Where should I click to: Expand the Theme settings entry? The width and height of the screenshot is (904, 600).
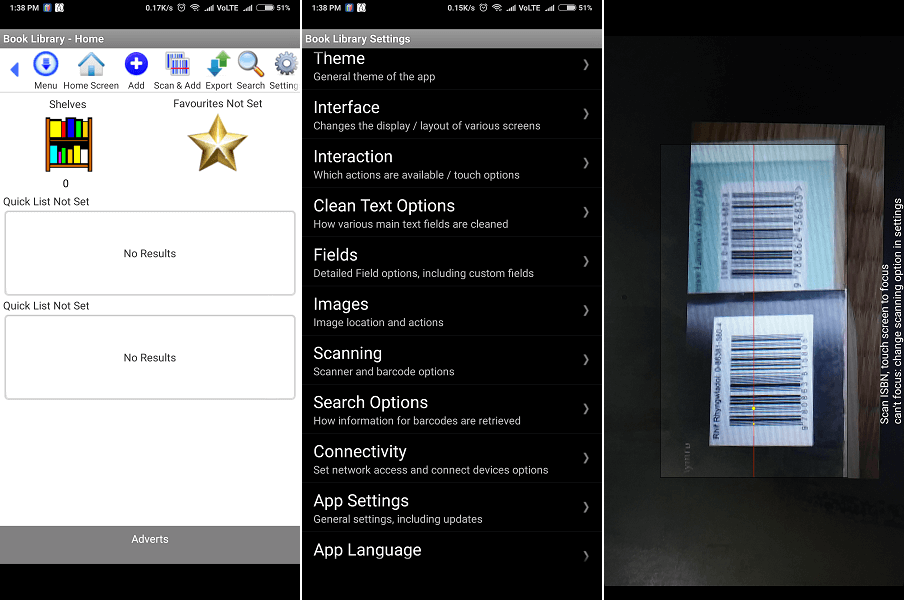451,66
